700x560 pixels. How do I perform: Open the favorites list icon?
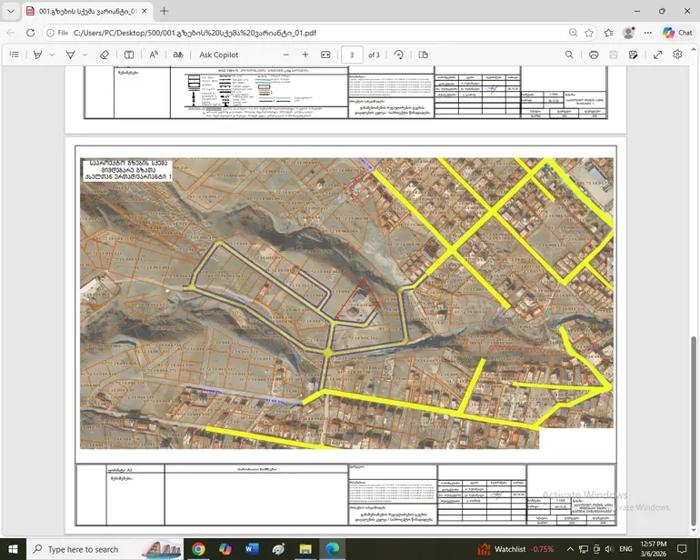point(609,33)
